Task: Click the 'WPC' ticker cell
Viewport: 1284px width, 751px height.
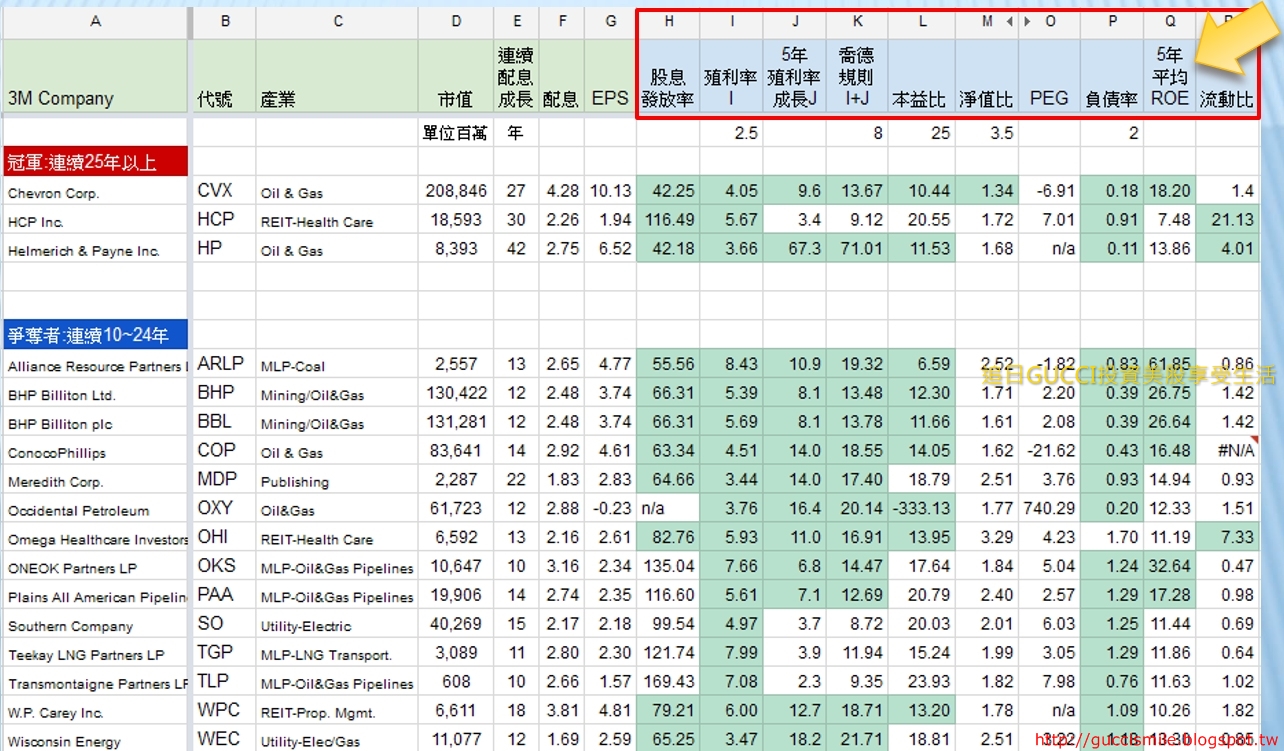Action: point(224,711)
